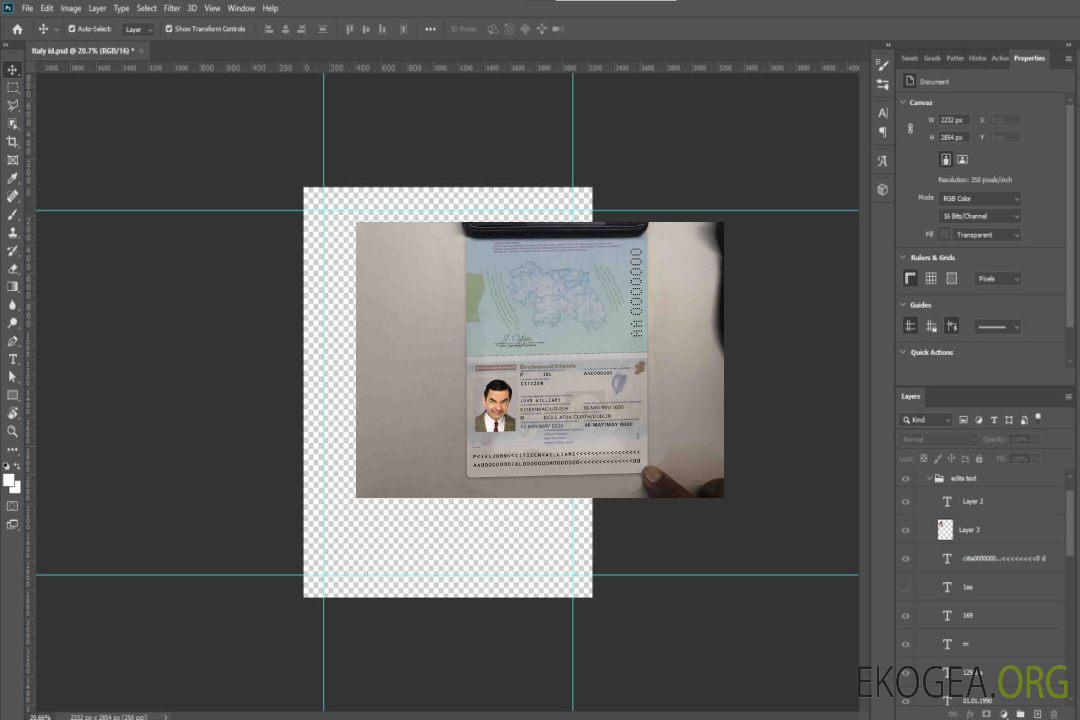The height and width of the screenshot is (720, 1080).
Task: Click the canvas width input field
Action: 954,120
